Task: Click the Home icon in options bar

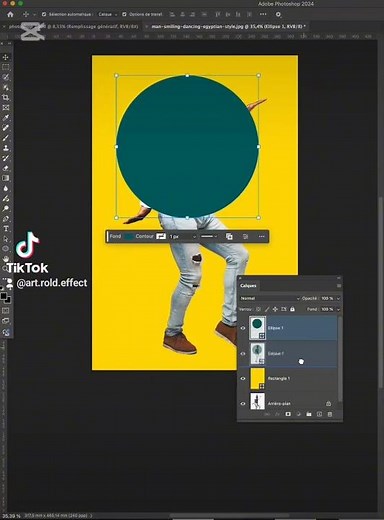Action: click(10, 14)
